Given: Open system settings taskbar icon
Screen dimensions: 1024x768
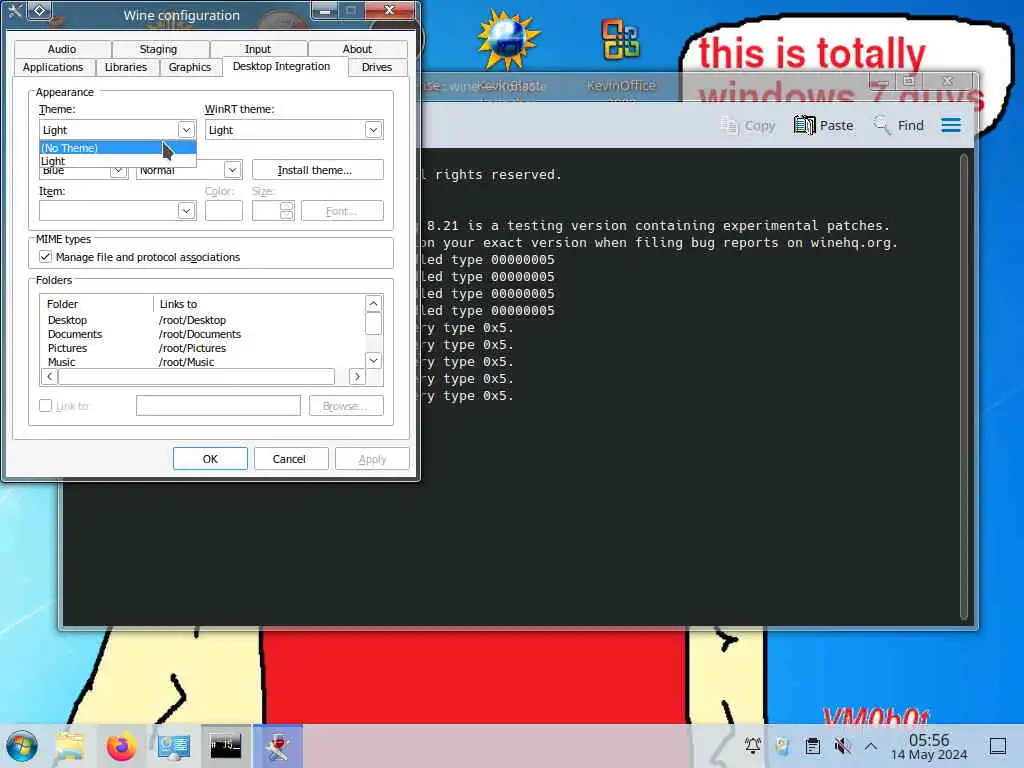Looking at the screenshot, I should tap(174, 746).
